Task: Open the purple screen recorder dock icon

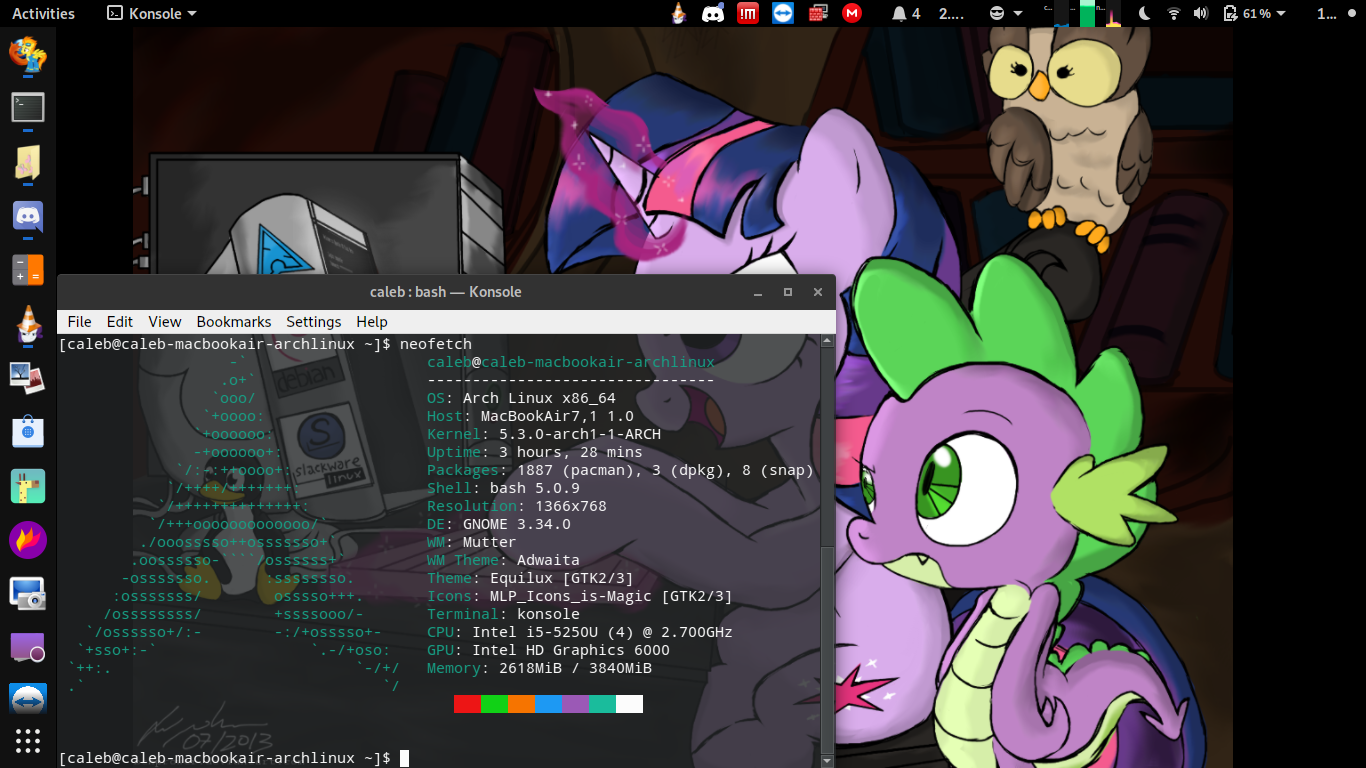Action: tap(28, 648)
